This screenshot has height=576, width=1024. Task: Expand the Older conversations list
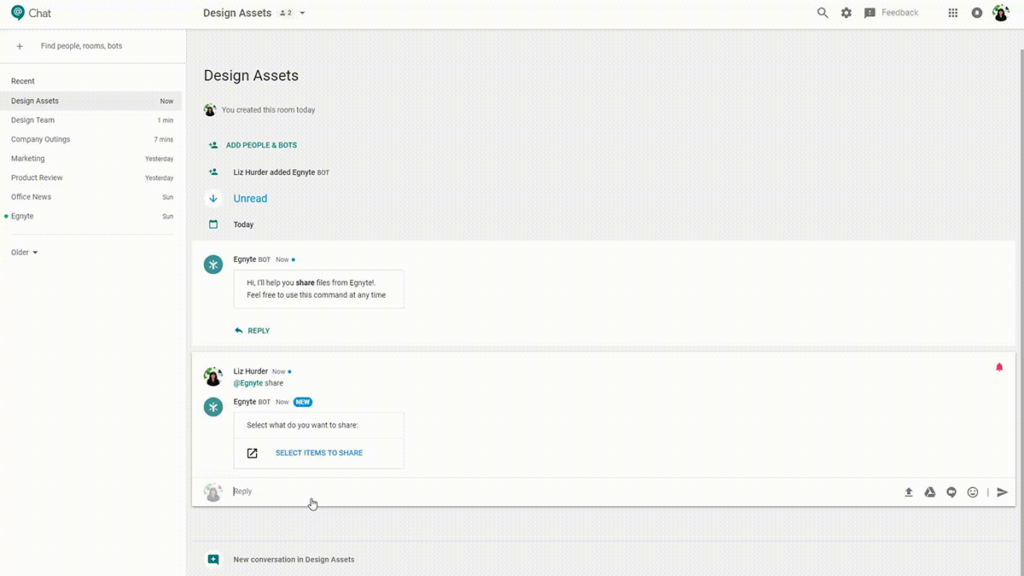(24, 252)
